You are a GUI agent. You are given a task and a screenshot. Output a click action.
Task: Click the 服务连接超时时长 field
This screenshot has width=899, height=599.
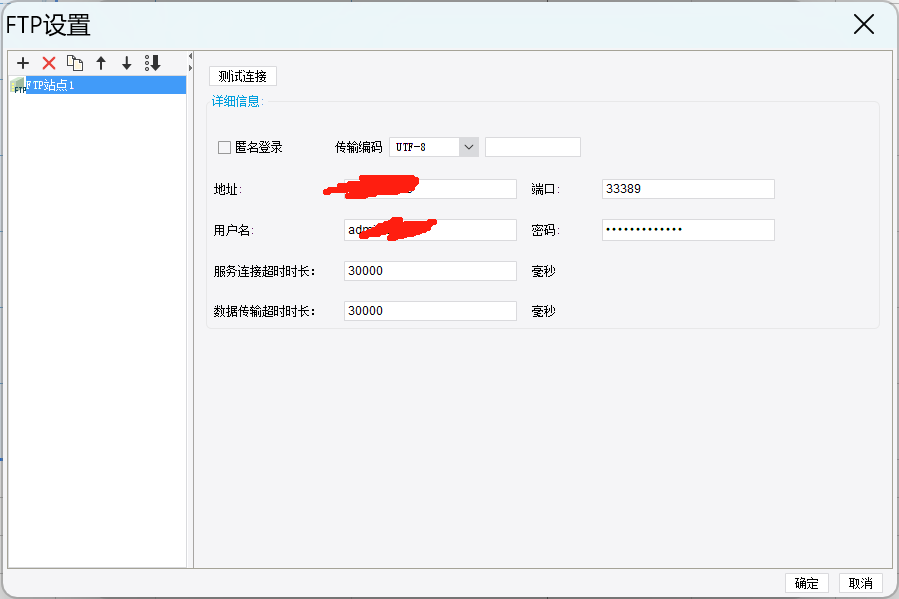(430, 271)
